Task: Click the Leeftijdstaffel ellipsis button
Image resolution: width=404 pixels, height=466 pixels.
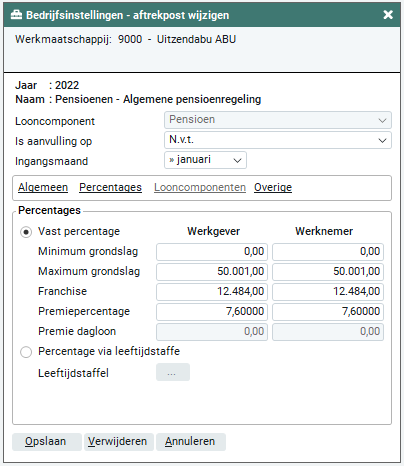Action: (173, 372)
